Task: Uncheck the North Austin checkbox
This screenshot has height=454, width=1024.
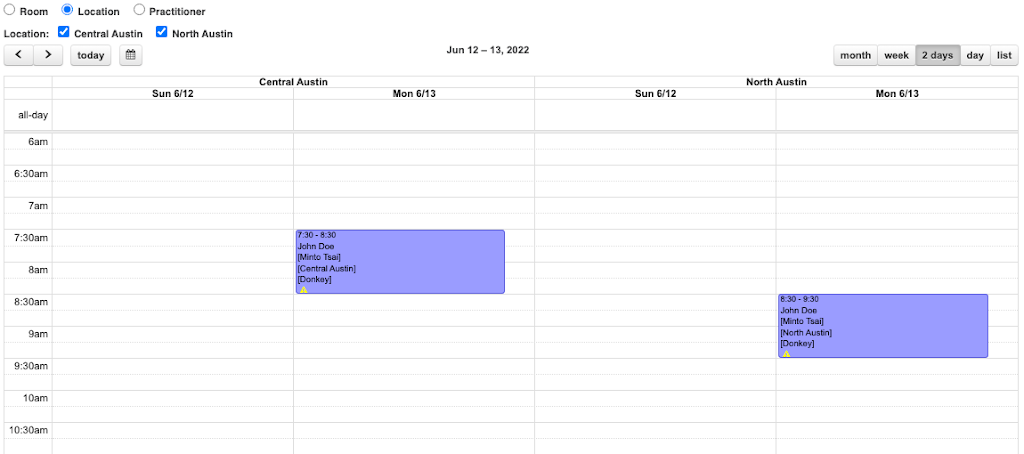Action: (162, 33)
